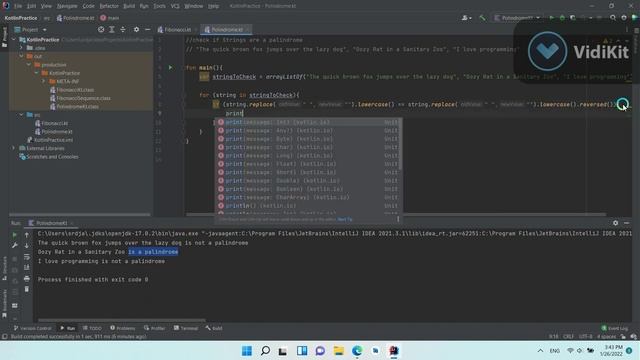Collapse all in Project panel
The height and width of the screenshot is (360, 640).
(x=123, y=29)
